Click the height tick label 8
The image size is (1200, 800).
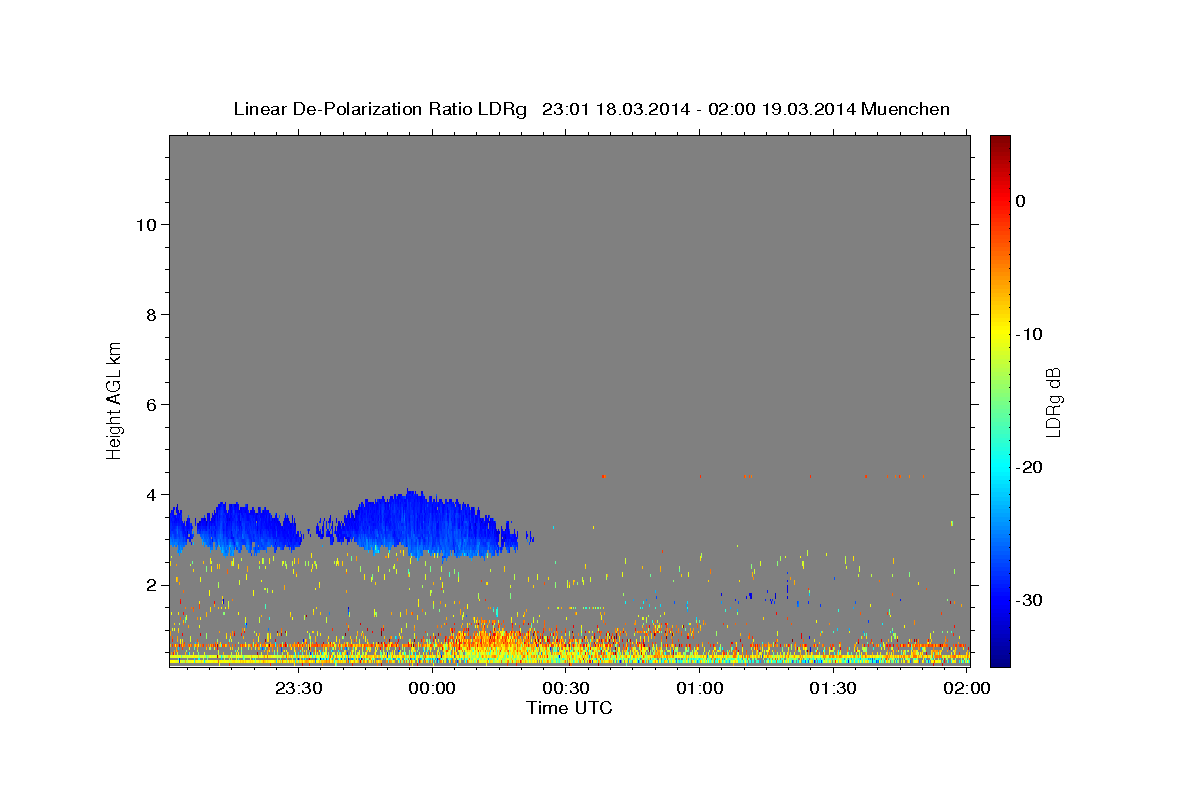pyautogui.click(x=152, y=314)
